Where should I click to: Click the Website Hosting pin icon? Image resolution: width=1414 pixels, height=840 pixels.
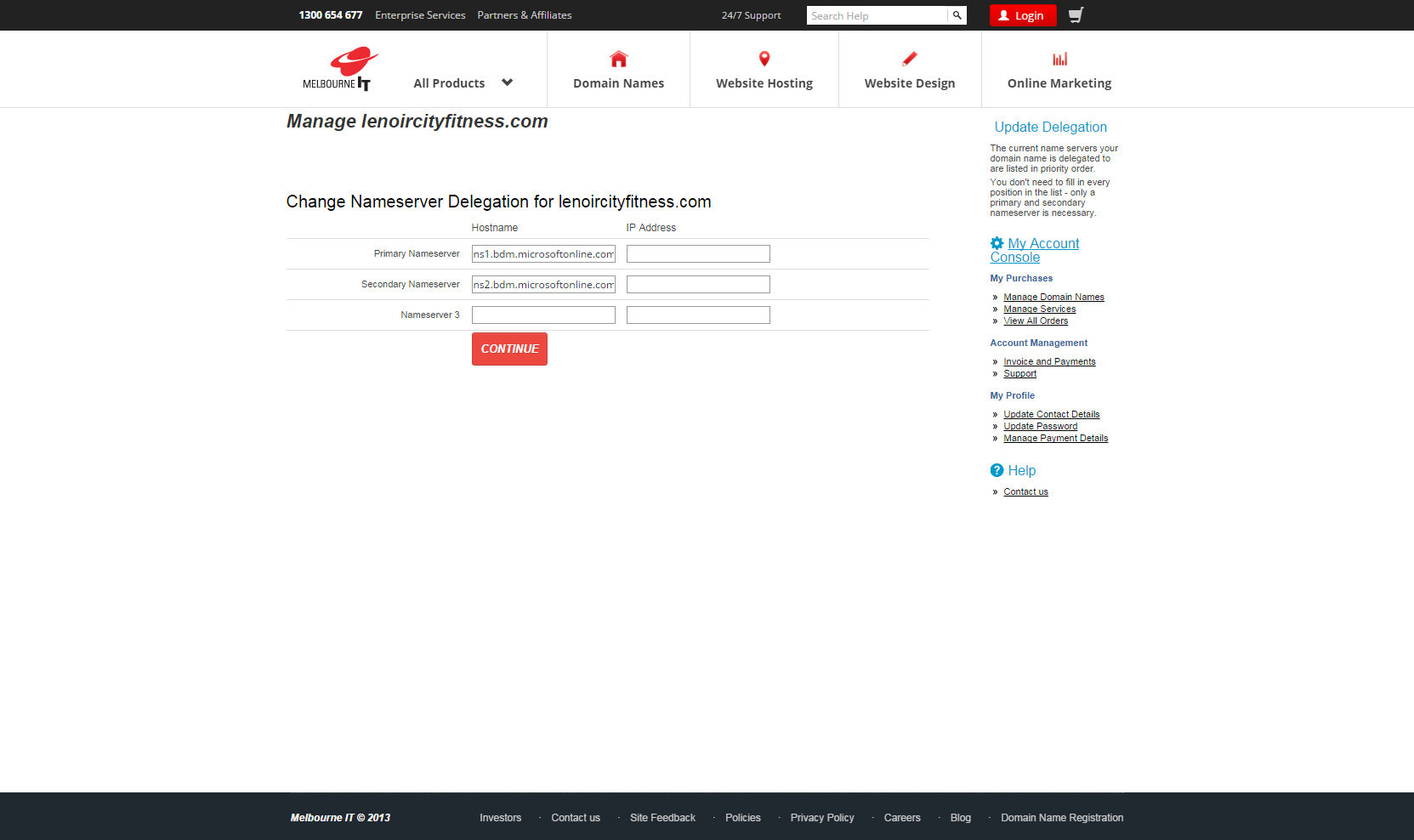point(764,59)
